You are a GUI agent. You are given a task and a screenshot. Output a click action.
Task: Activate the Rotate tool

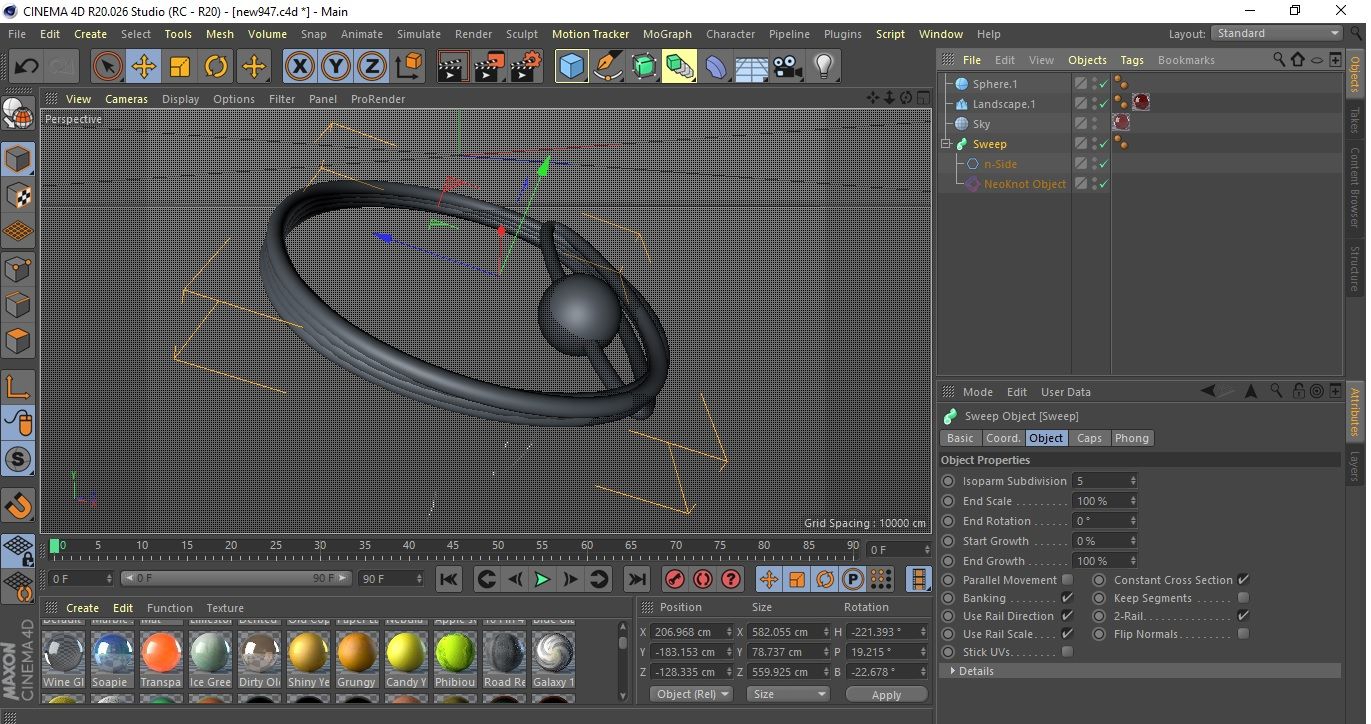(216, 67)
